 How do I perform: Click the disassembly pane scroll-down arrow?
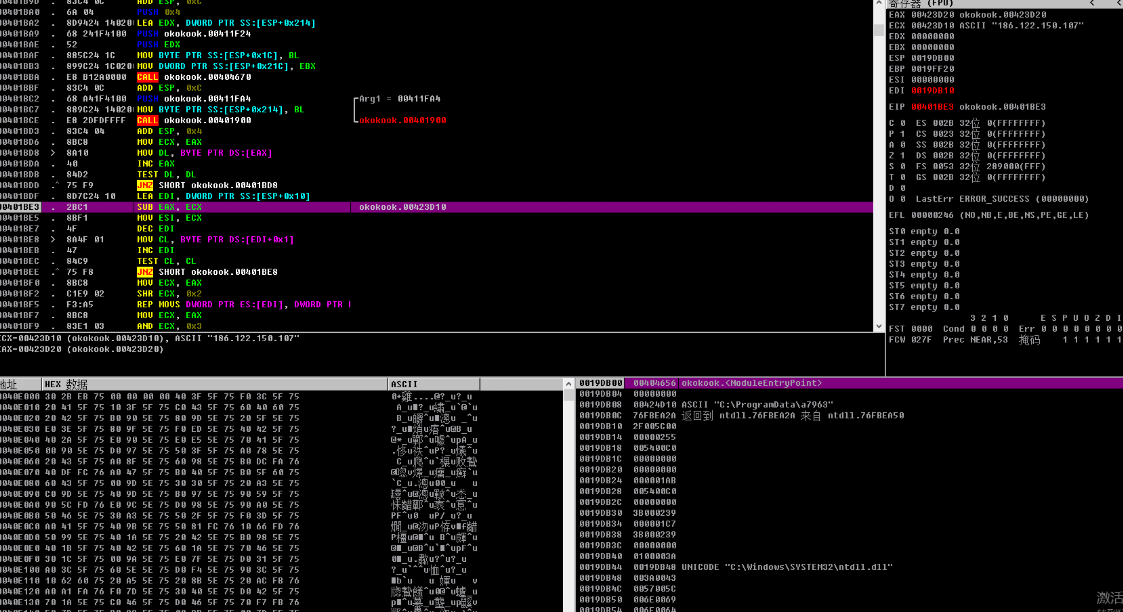coord(879,326)
